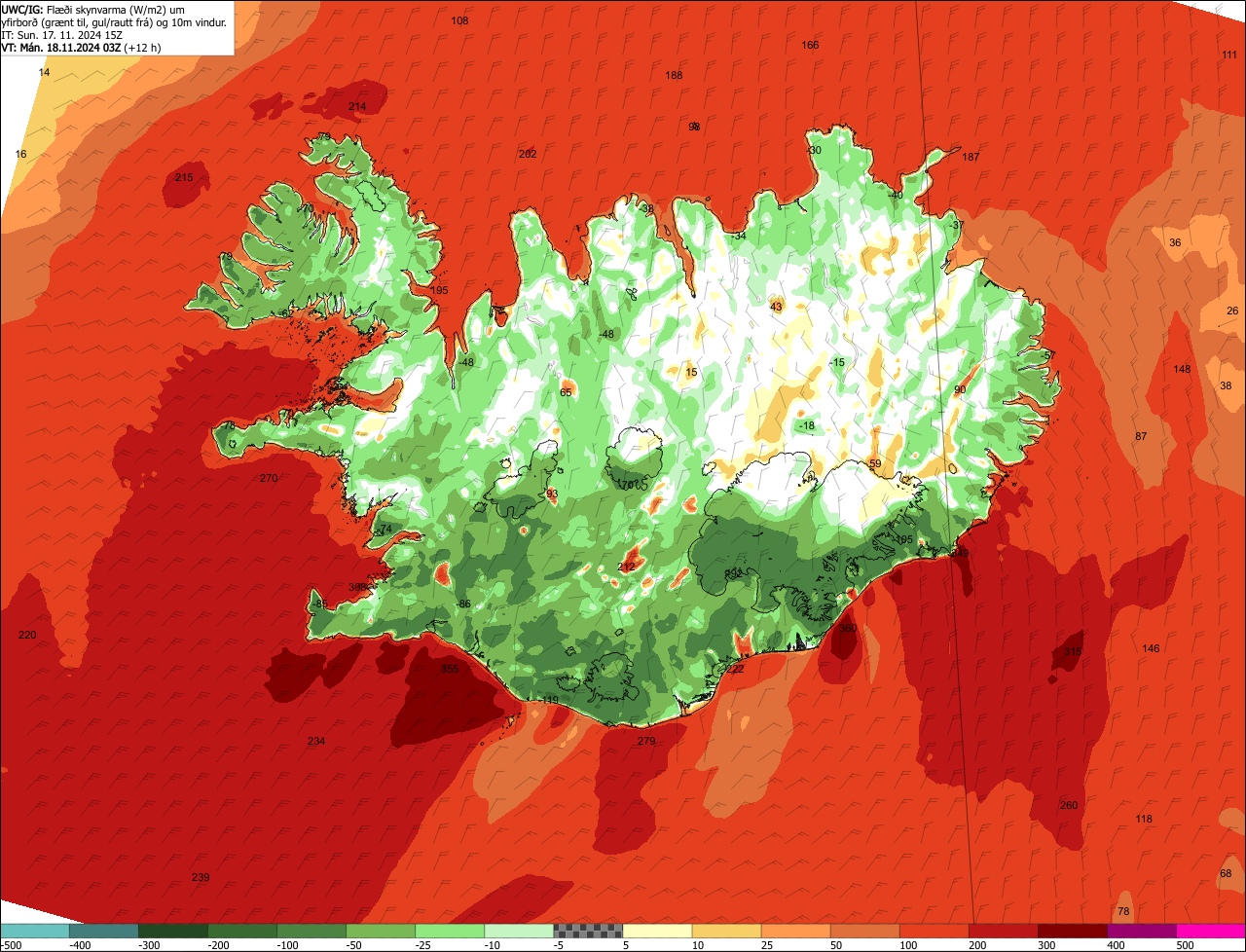Click the legend swatch between -50 and -25
1246x952 pixels.
(x=381, y=931)
